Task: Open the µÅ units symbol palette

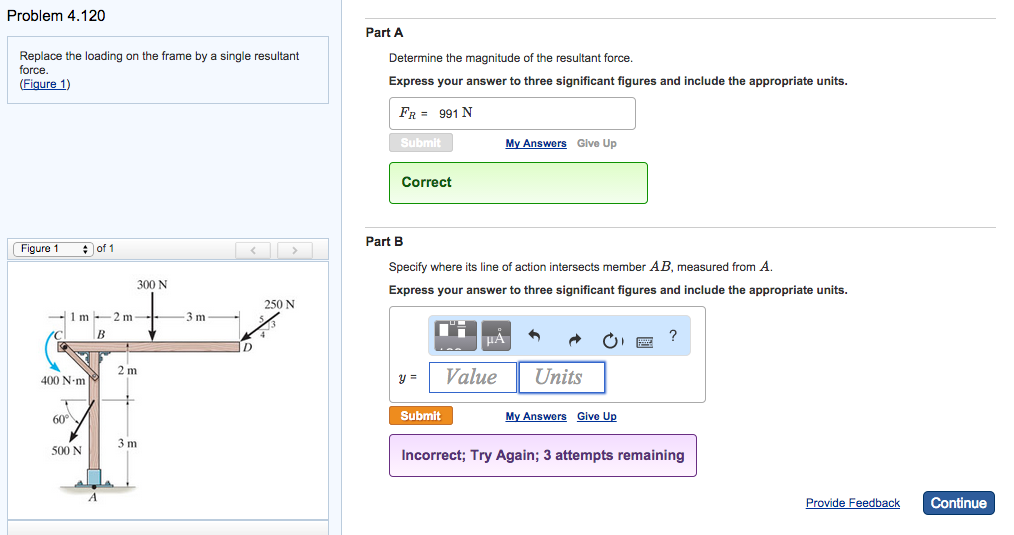Action: [x=496, y=337]
